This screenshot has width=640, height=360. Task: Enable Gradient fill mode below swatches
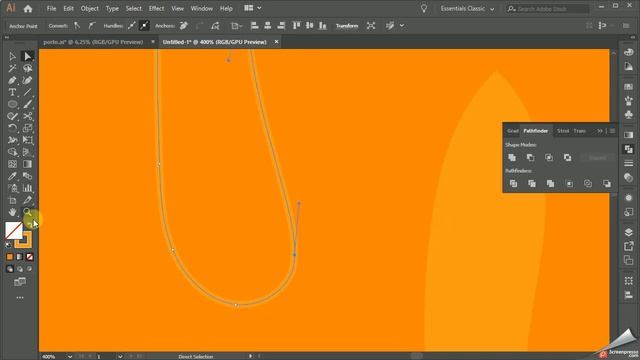tap(20, 257)
